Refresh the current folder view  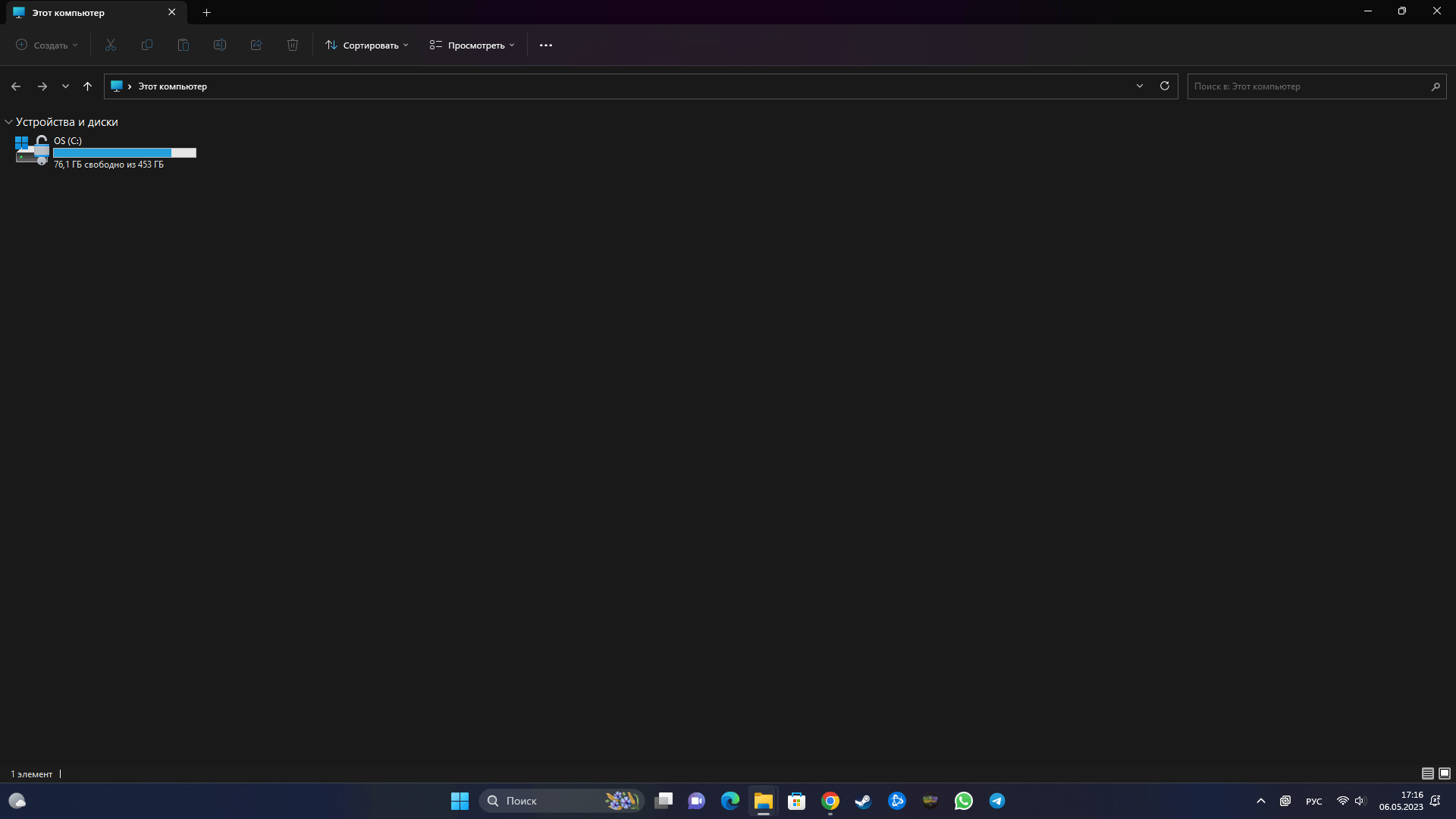click(1165, 86)
